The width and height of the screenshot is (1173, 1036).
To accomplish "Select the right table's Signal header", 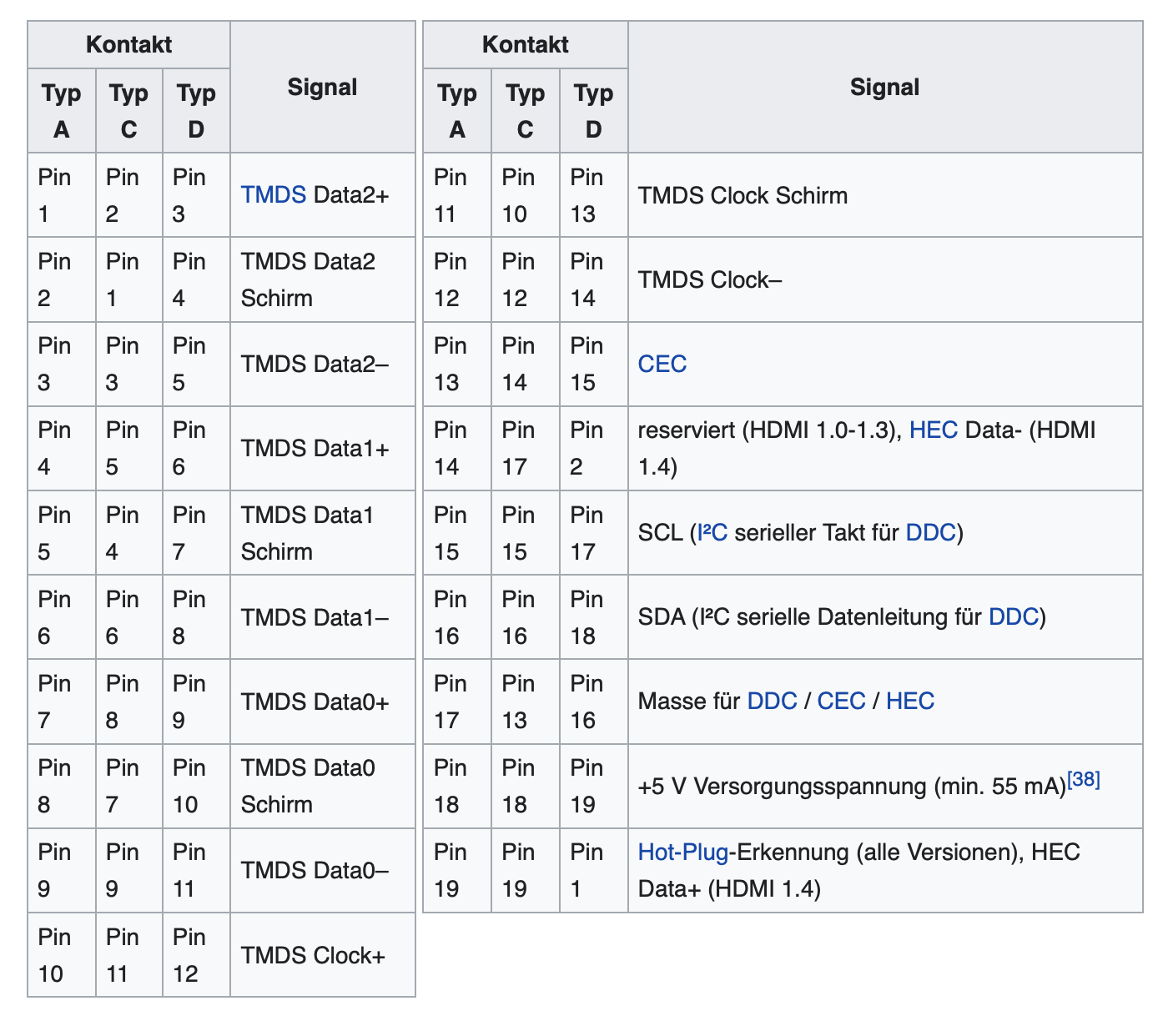I will tap(885, 88).
